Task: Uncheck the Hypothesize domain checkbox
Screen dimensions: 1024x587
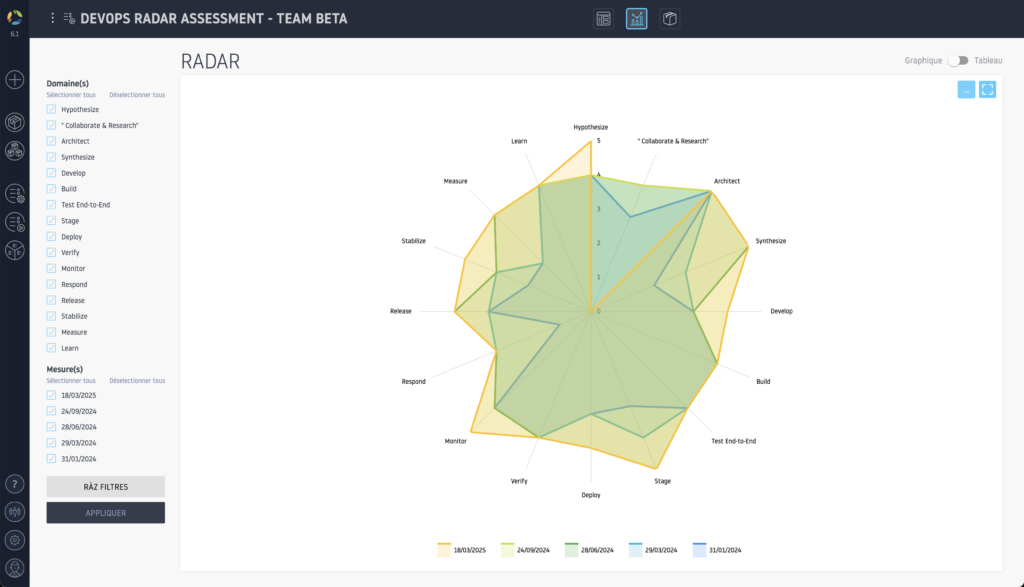Action: coord(51,109)
